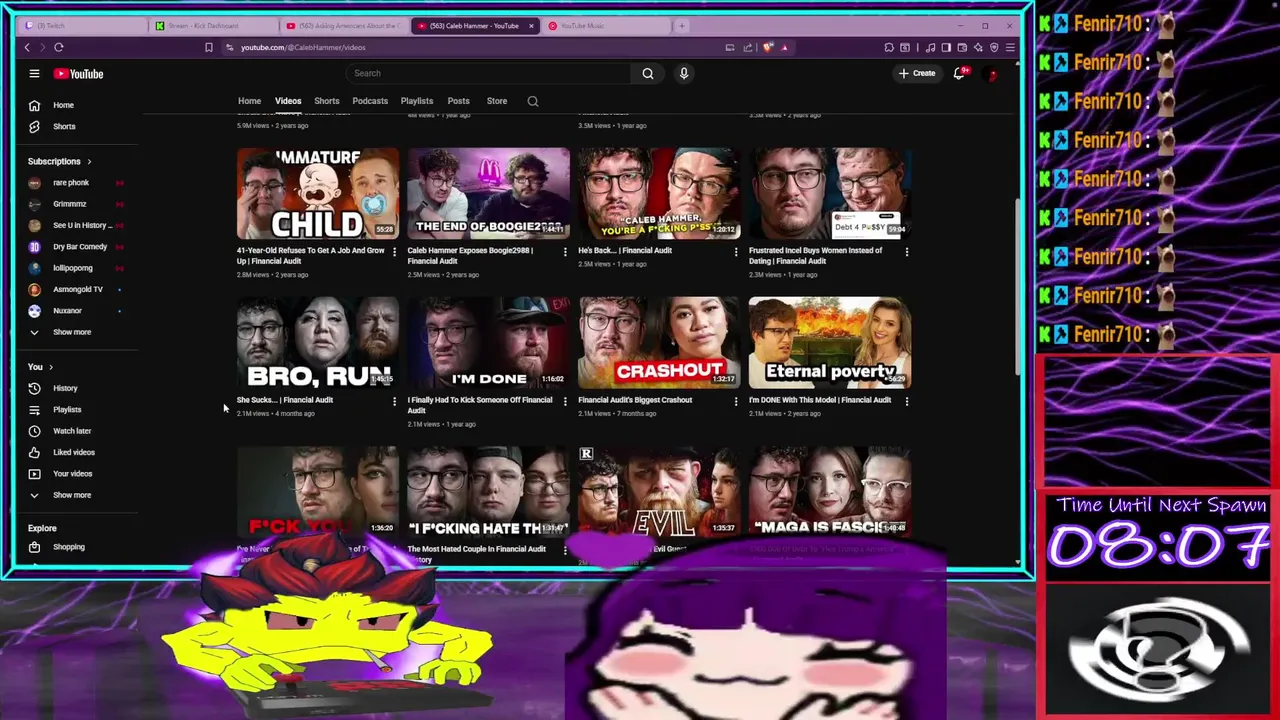Open Asmongold TV subscription
1280x720 pixels.
78,290
